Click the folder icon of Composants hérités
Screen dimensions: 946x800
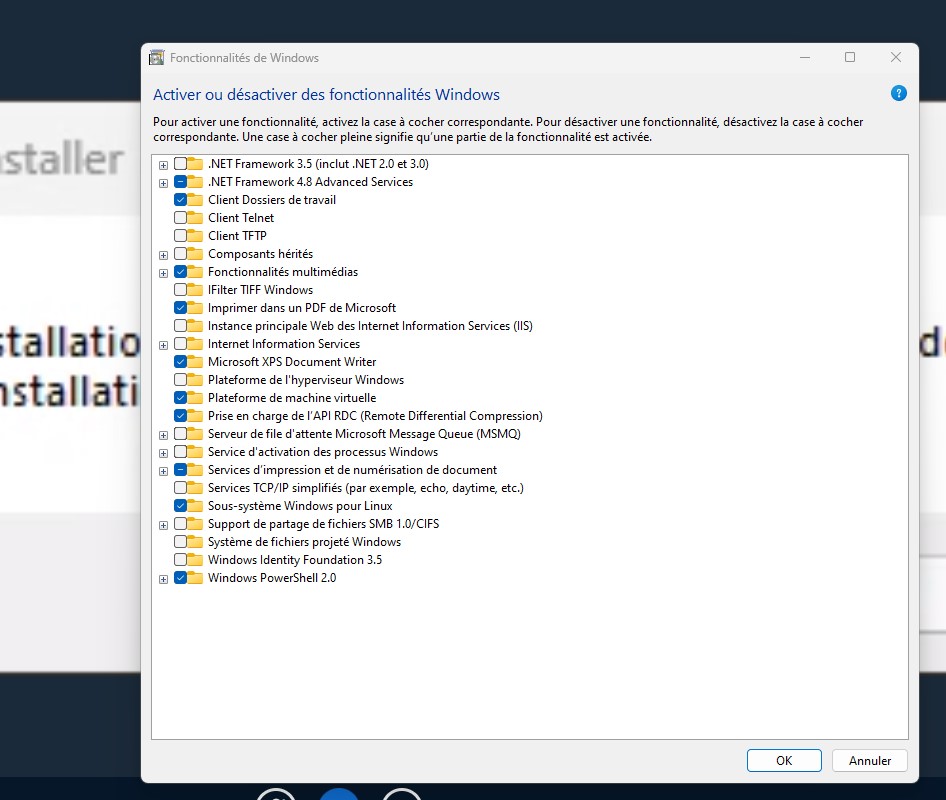tap(195, 254)
